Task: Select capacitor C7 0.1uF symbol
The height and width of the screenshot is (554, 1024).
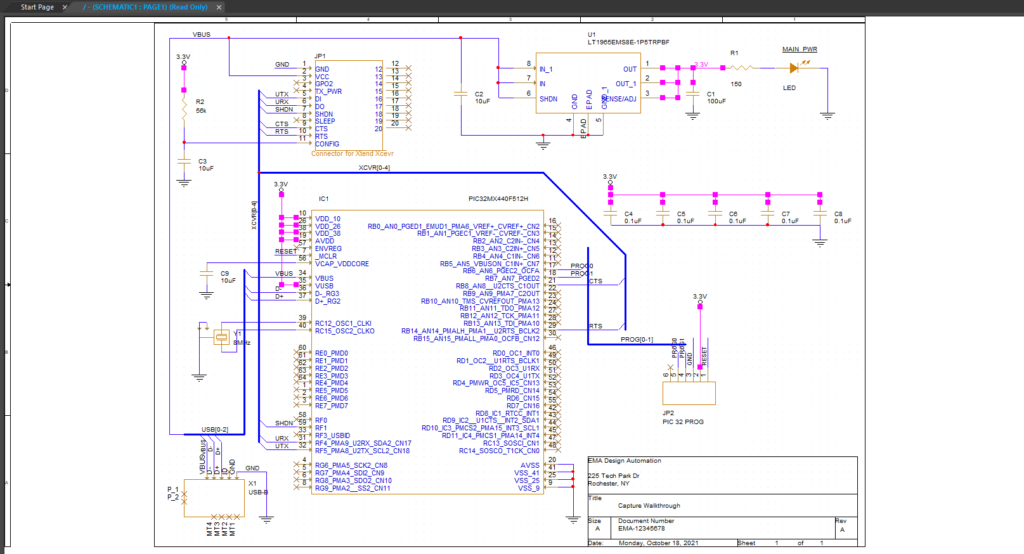Action: (x=767, y=214)
